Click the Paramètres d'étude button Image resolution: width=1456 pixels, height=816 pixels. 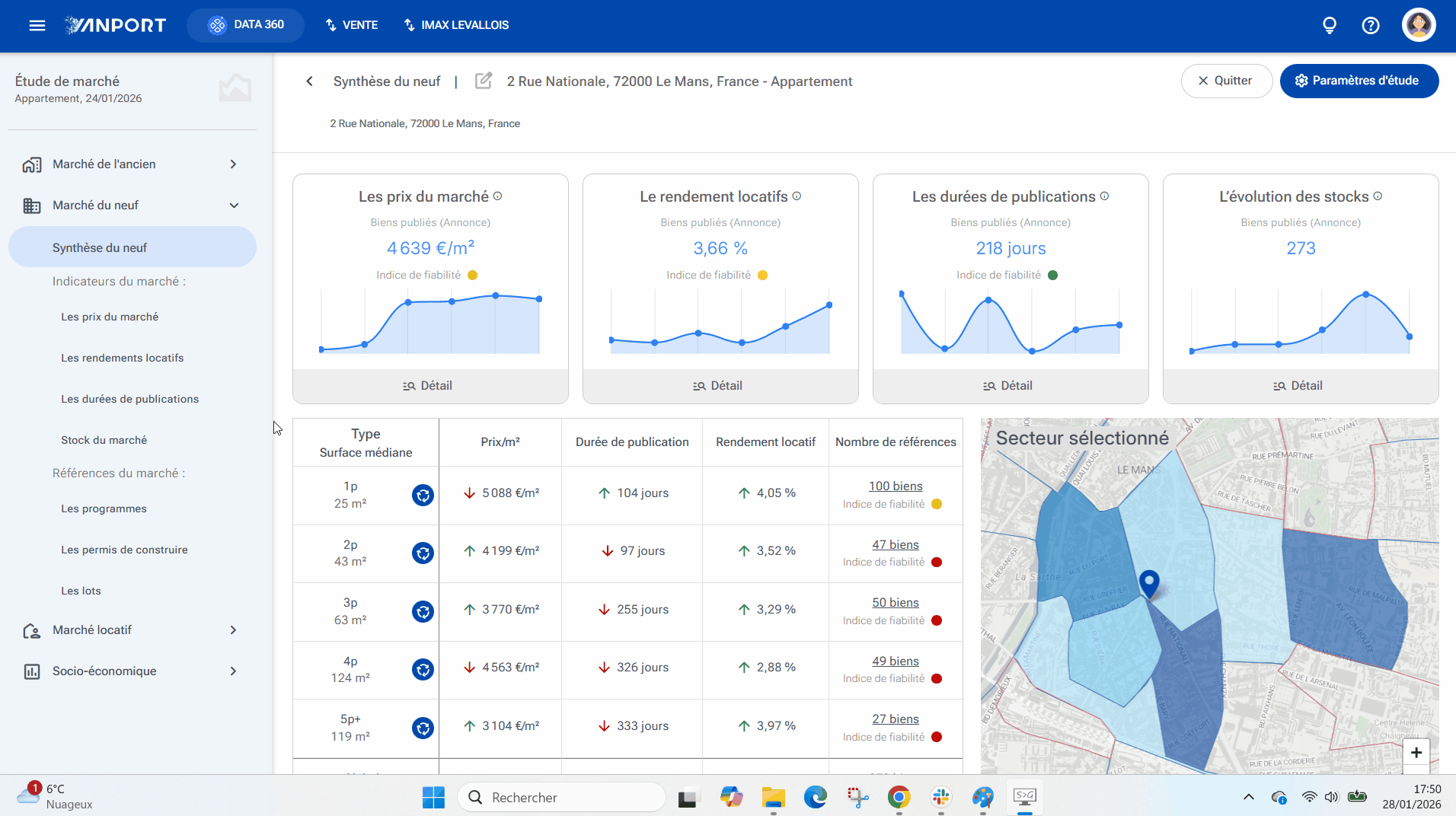1359,81
